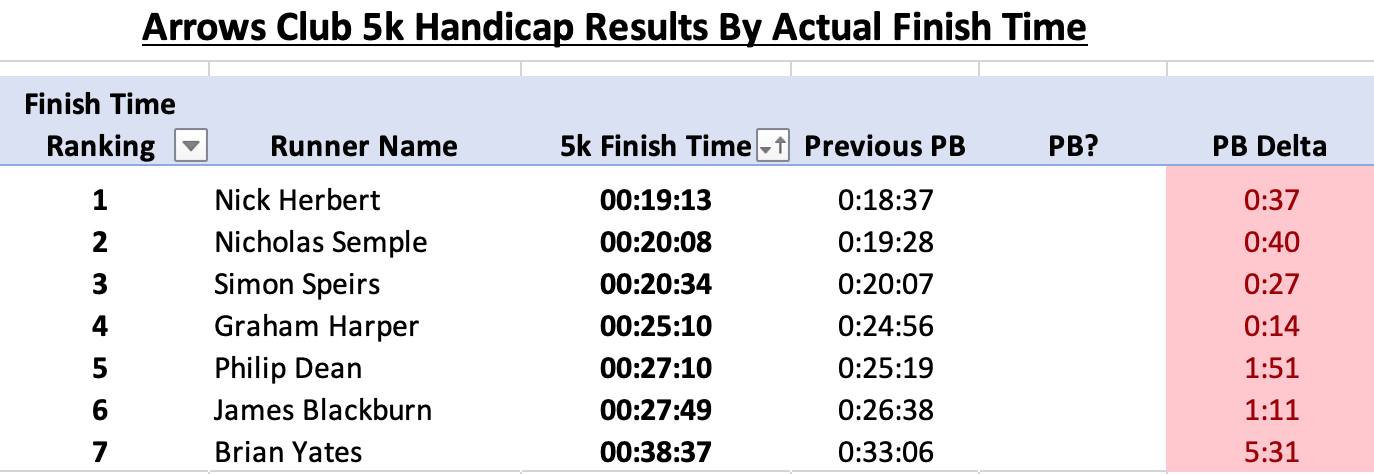Click the James Blackburn name cell
This screenshot has width=1374, height=474.
(x=323, y=410)
